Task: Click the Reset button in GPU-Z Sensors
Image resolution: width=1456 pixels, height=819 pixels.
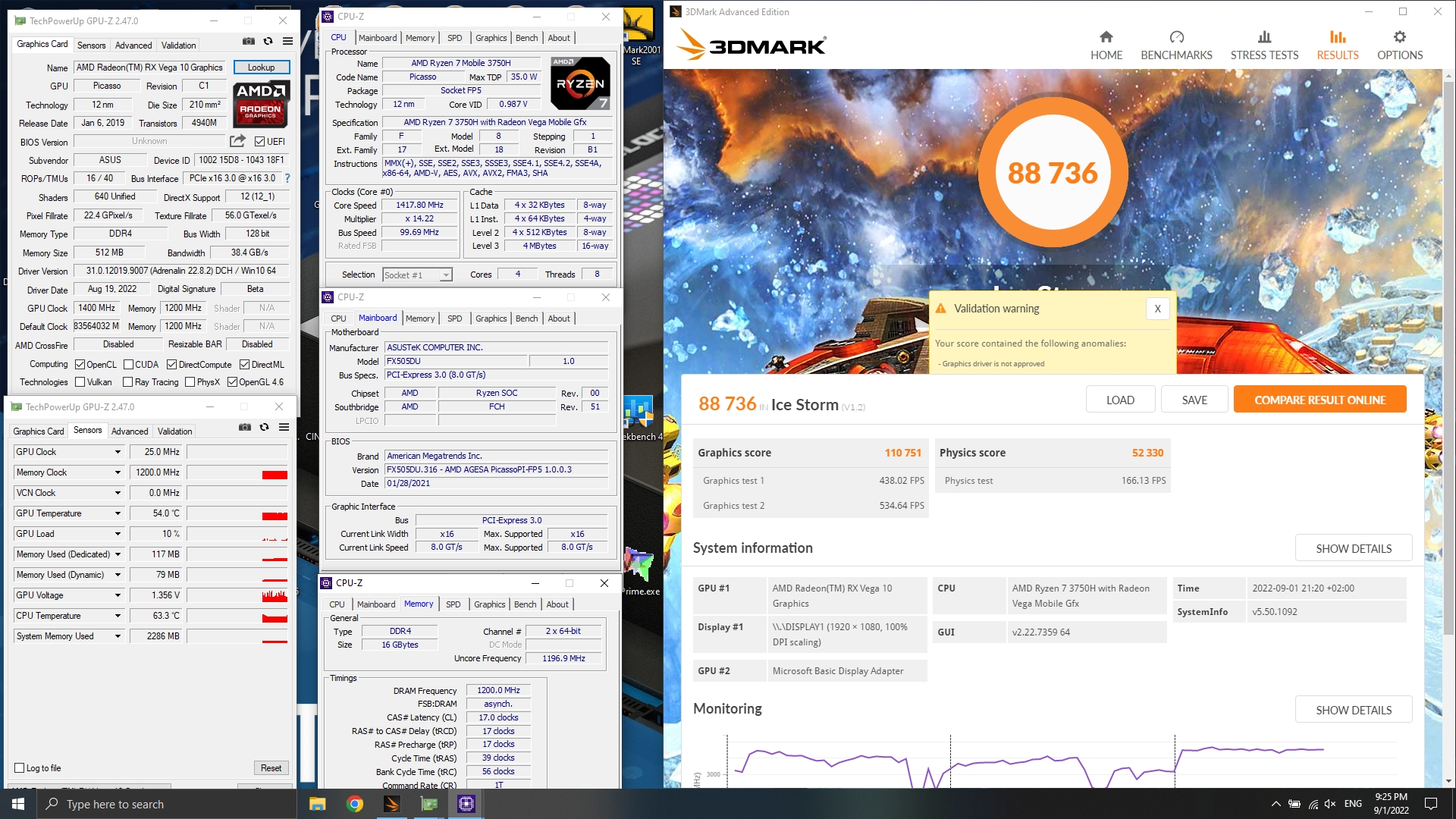Action: coord(271,768)
